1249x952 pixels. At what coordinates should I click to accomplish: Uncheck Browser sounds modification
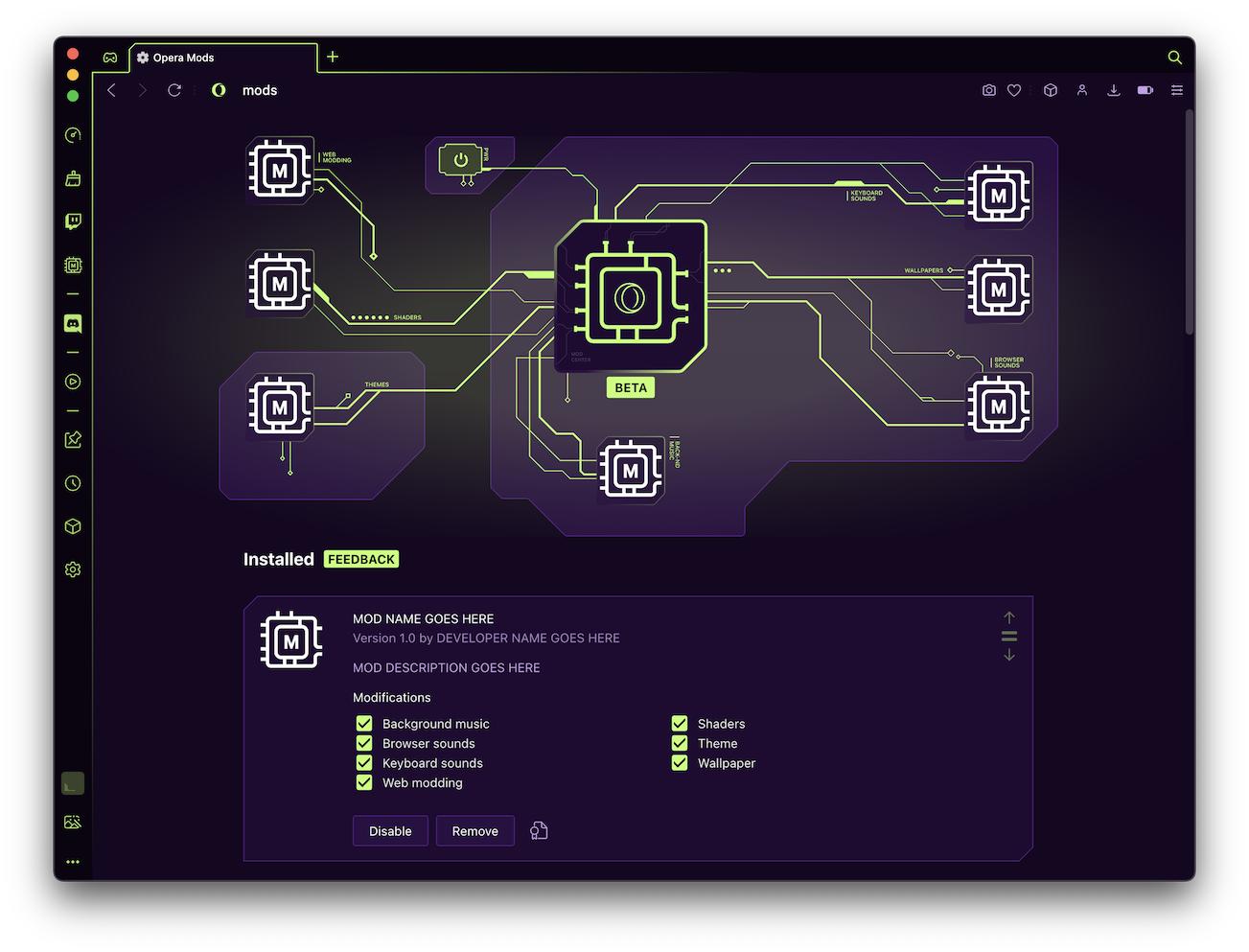pyautogui.click(x=364, y=743)
